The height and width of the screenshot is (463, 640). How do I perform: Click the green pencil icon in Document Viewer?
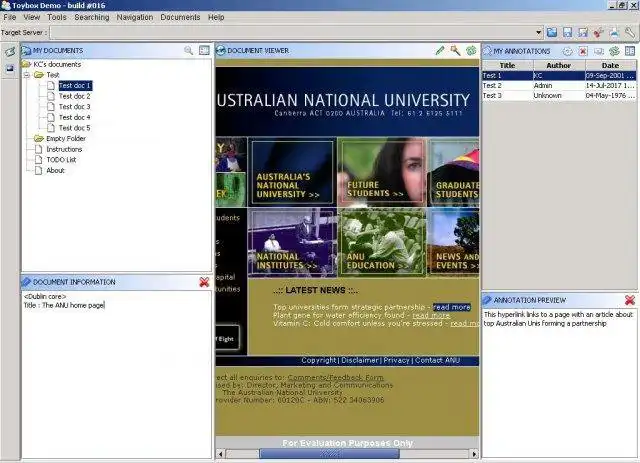click(440, 51)
